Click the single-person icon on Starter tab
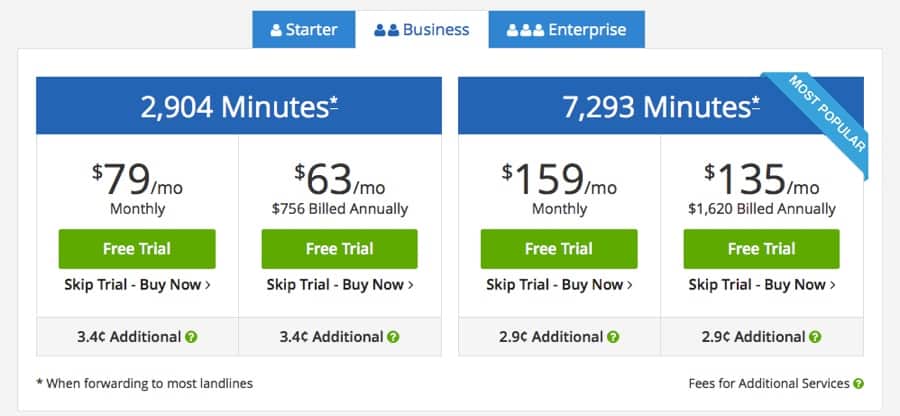The height and width of the screenshot is (416, 900). click(276, 30)
